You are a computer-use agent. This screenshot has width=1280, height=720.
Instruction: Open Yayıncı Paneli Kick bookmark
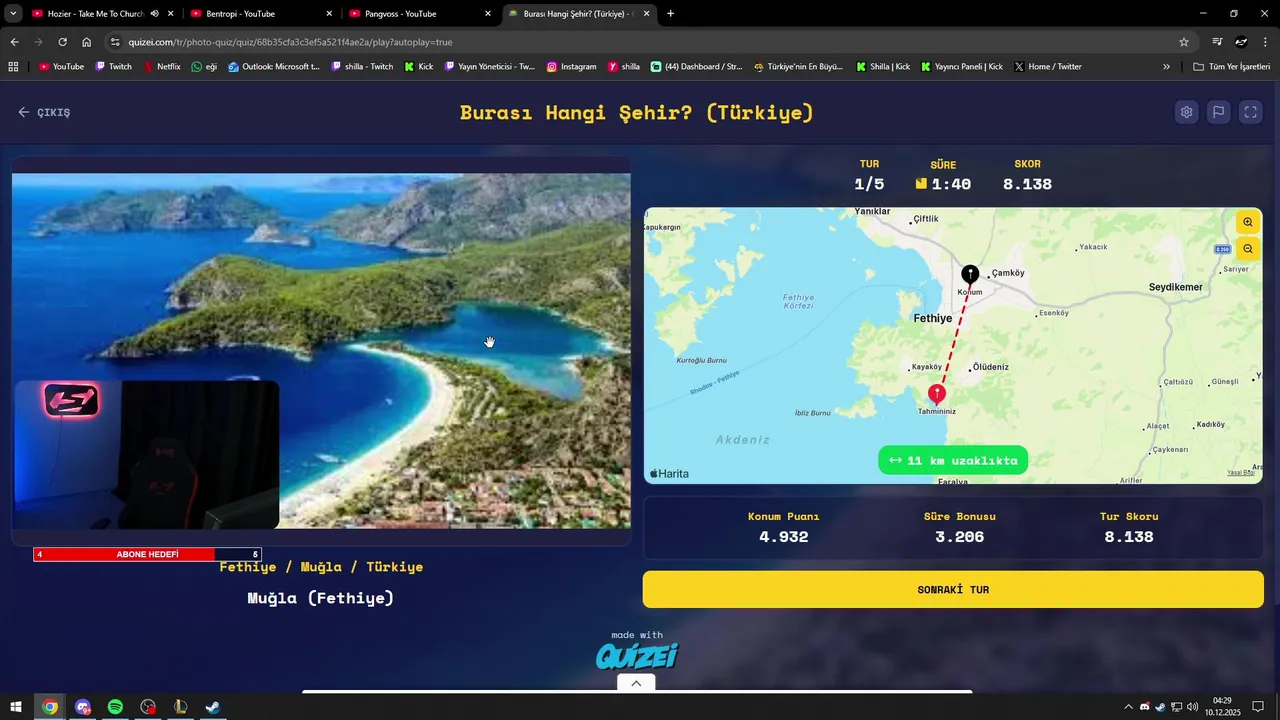(961, 66)
